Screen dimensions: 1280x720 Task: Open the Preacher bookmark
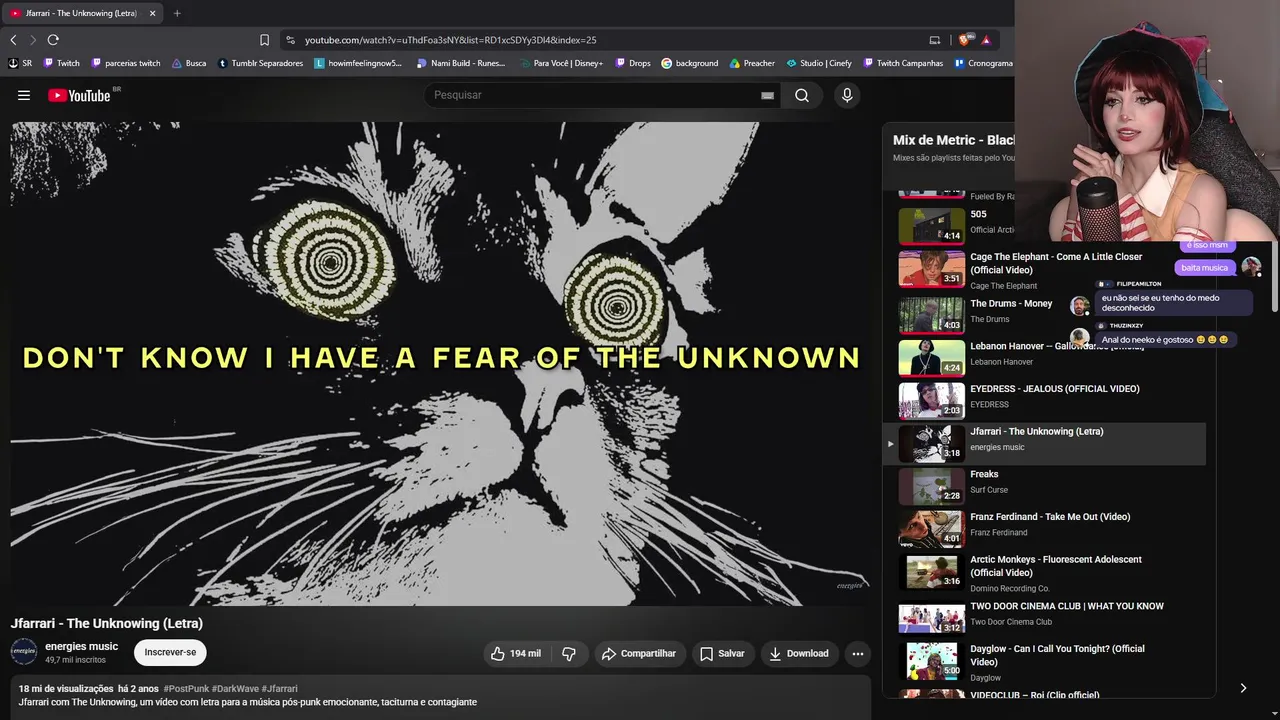(752, 63)
